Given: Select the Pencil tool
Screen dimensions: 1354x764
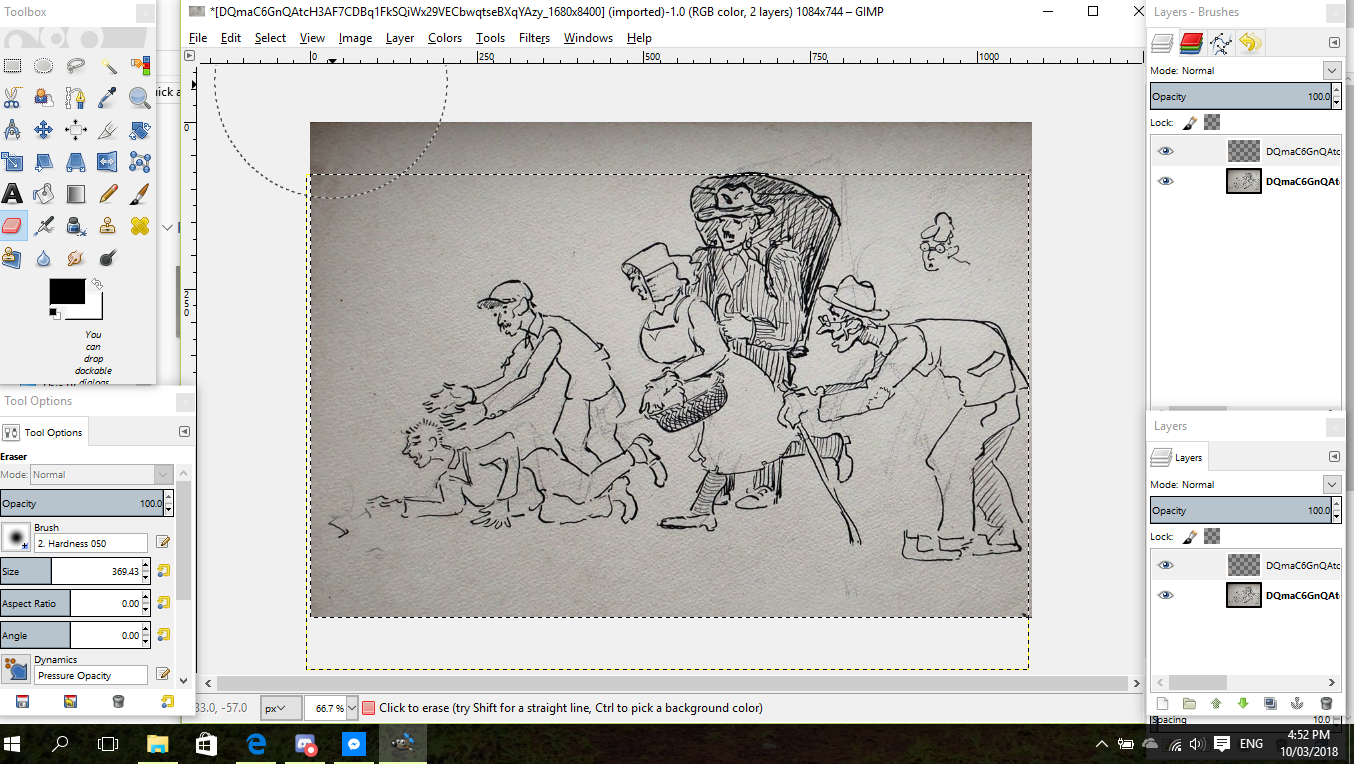Looking at the screenshot, I should click(x=108, y=194).
